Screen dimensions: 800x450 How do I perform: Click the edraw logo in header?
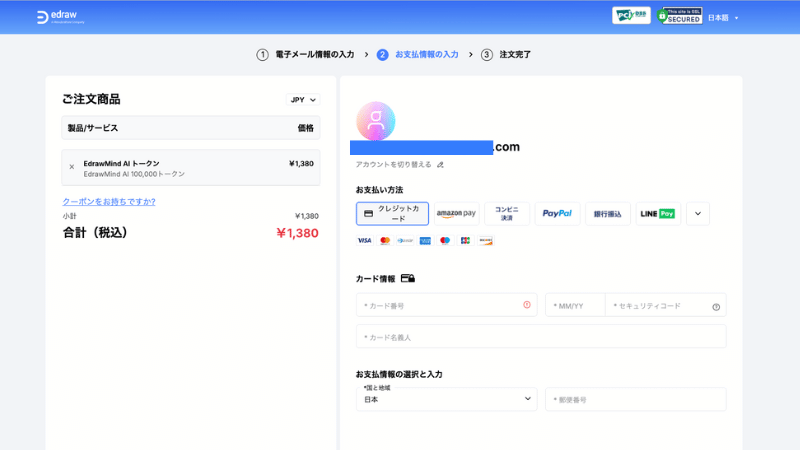coord(60,17)
